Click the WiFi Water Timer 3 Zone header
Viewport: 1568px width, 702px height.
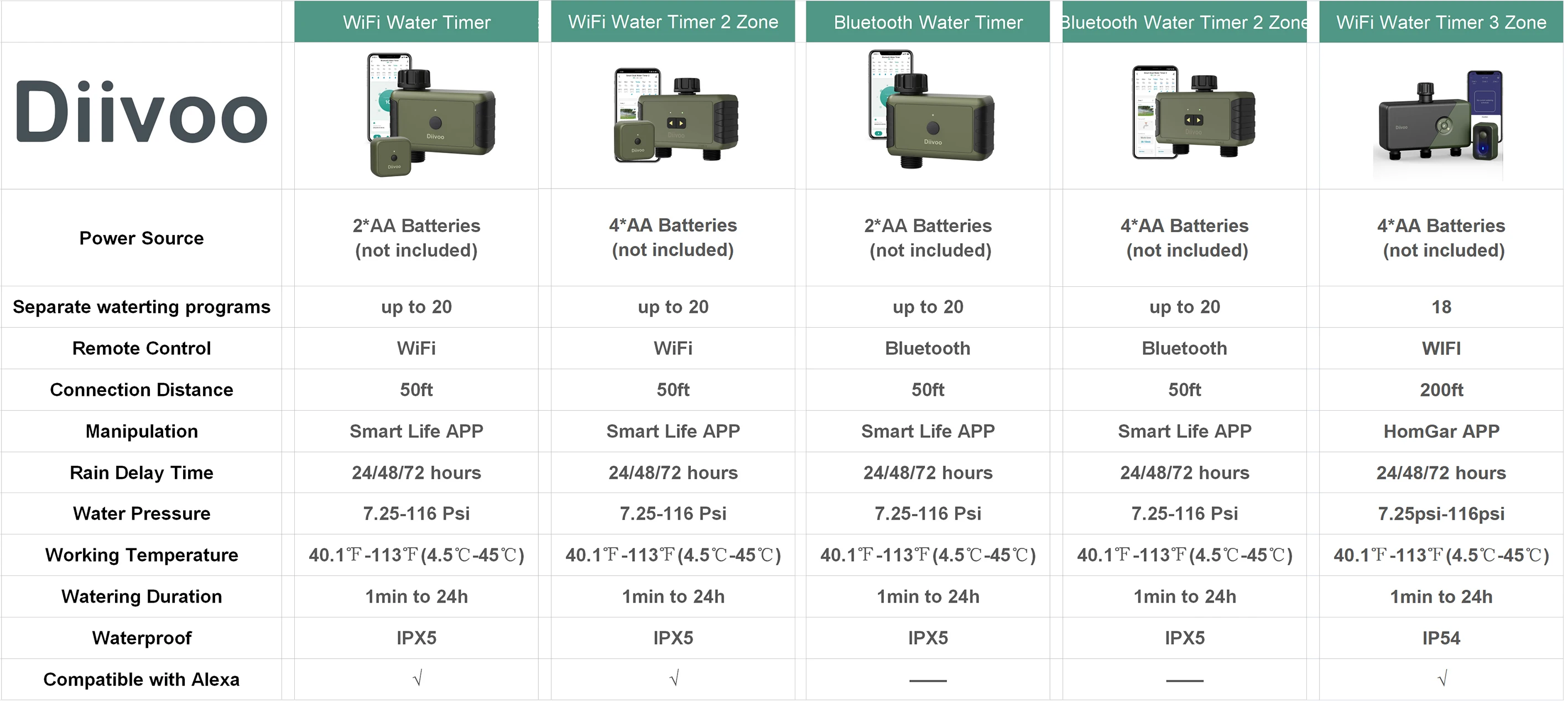click(1442, 22)
